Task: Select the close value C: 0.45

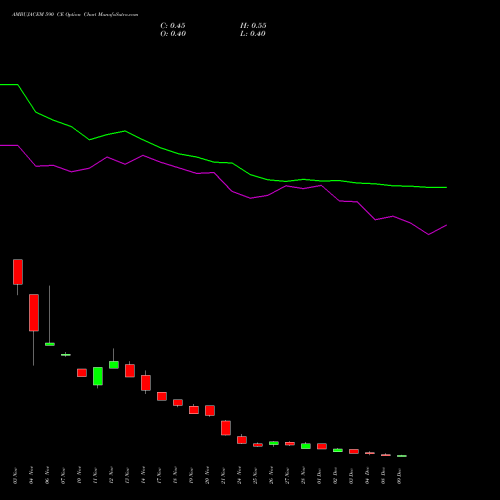Action: pyautogui.click(x=173, y=26)
